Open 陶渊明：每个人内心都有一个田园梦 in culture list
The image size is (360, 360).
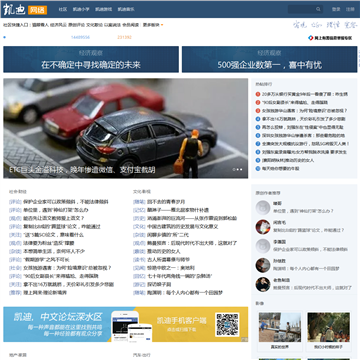(185, 293)
